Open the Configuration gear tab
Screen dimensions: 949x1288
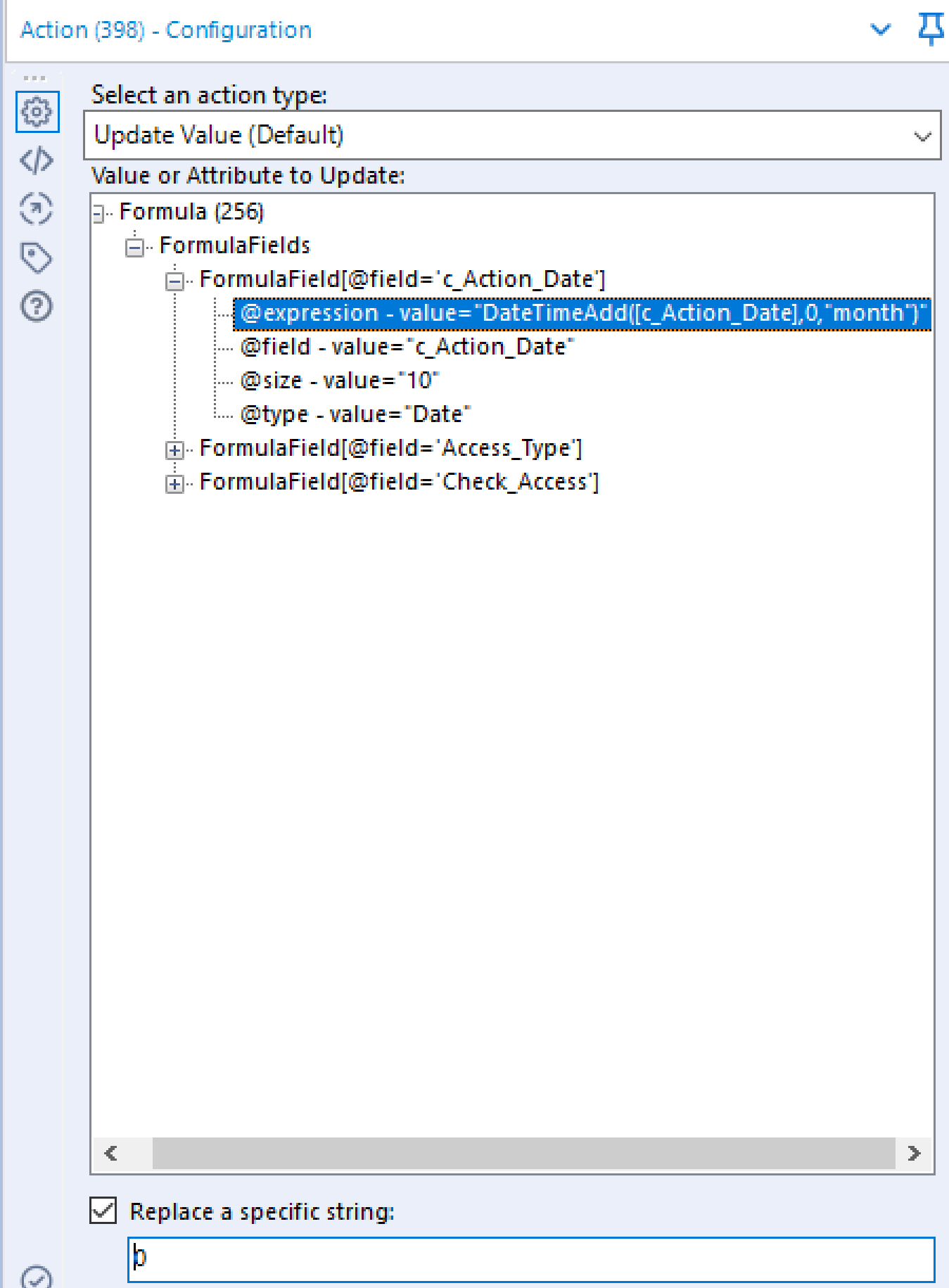(x=37, y=111)
